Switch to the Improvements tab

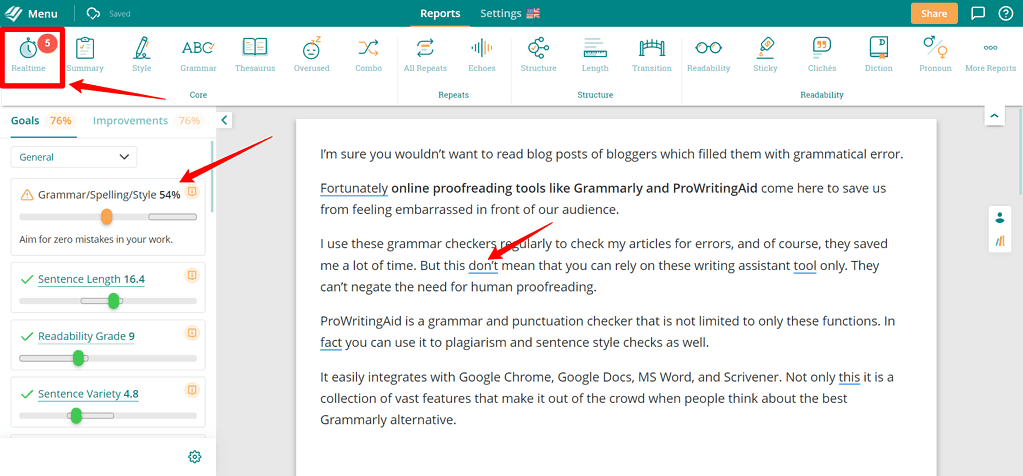(130, 121)
